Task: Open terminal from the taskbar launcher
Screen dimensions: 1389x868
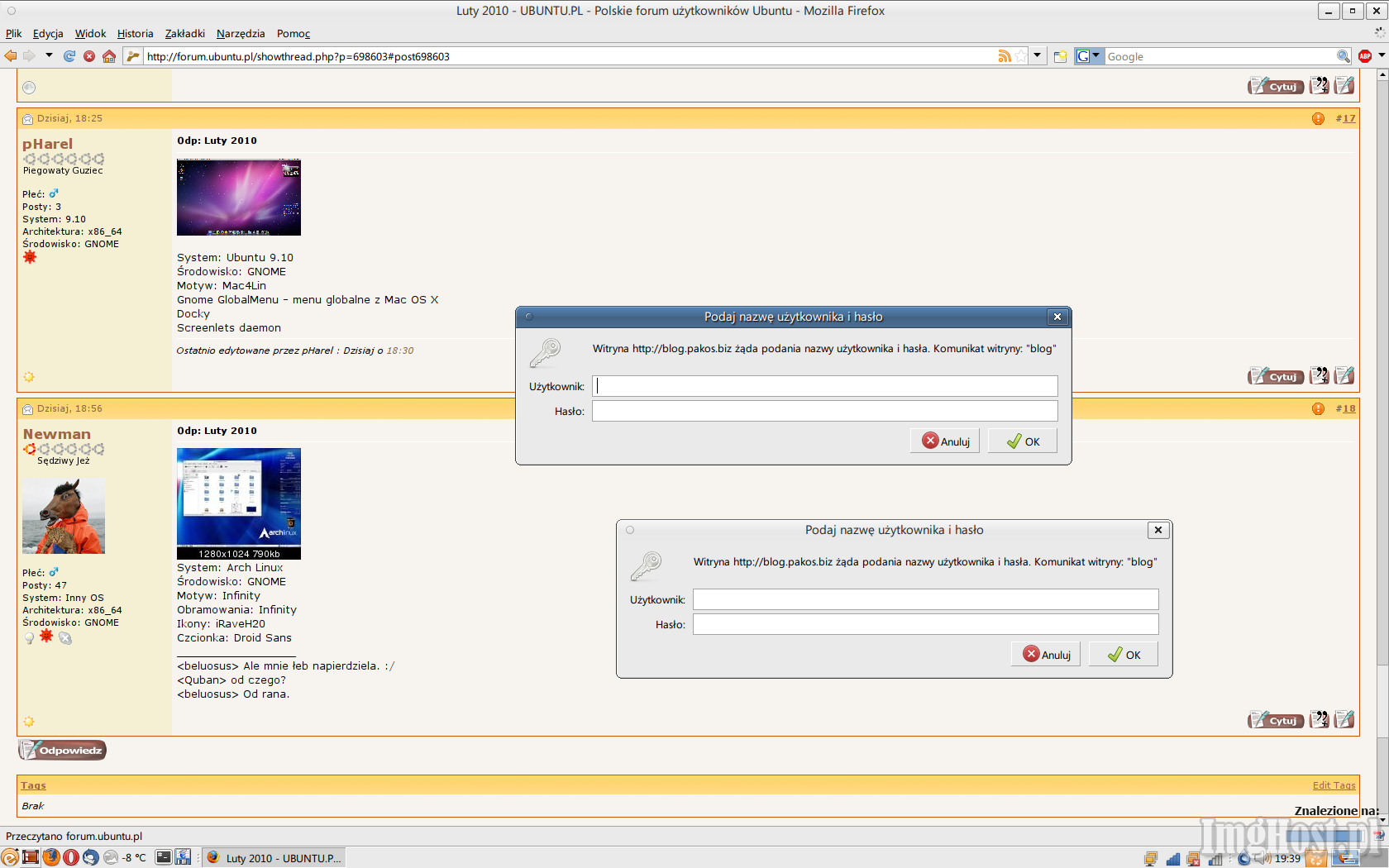Action: click(164, 857)
